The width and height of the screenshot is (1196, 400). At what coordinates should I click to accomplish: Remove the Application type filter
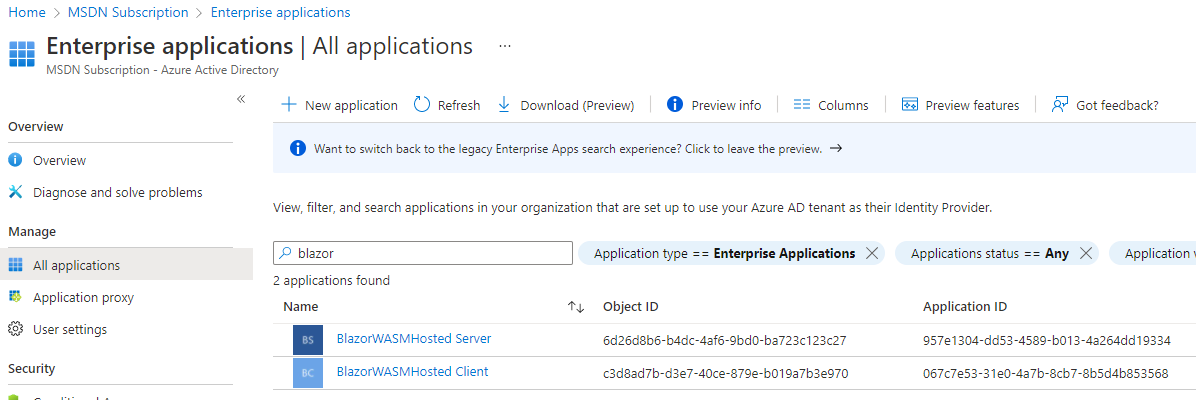coord(872,254)
